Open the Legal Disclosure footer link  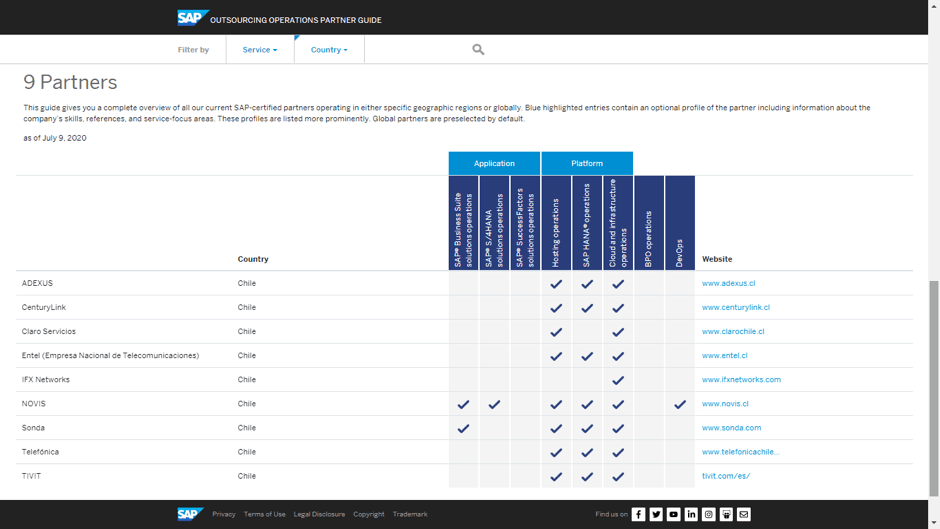[319, 514]
